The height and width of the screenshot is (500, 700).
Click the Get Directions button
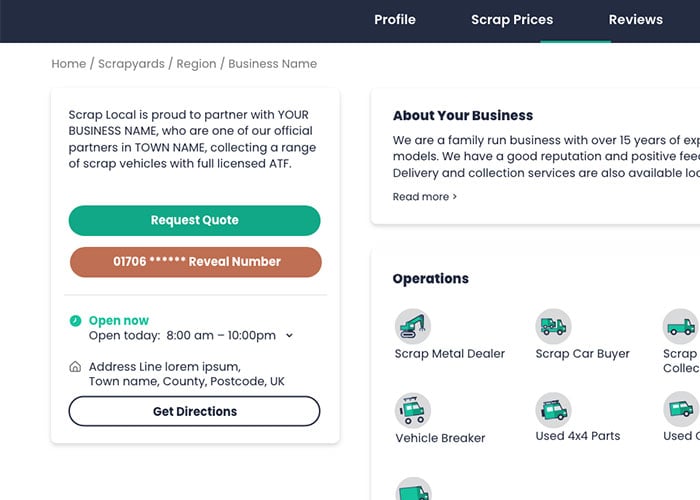195,411
